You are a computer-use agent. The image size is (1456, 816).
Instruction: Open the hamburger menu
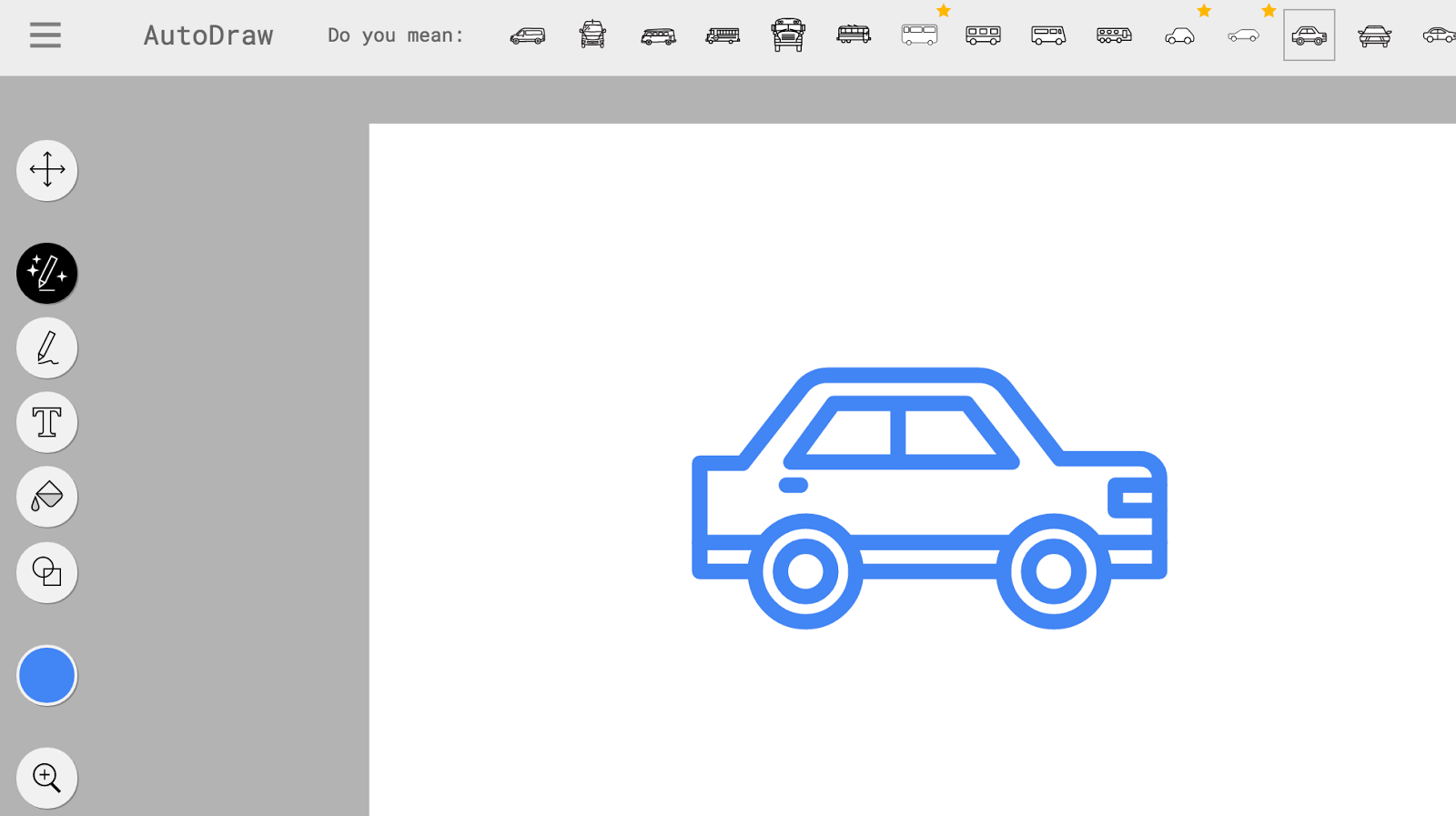(x=45, y=35)
